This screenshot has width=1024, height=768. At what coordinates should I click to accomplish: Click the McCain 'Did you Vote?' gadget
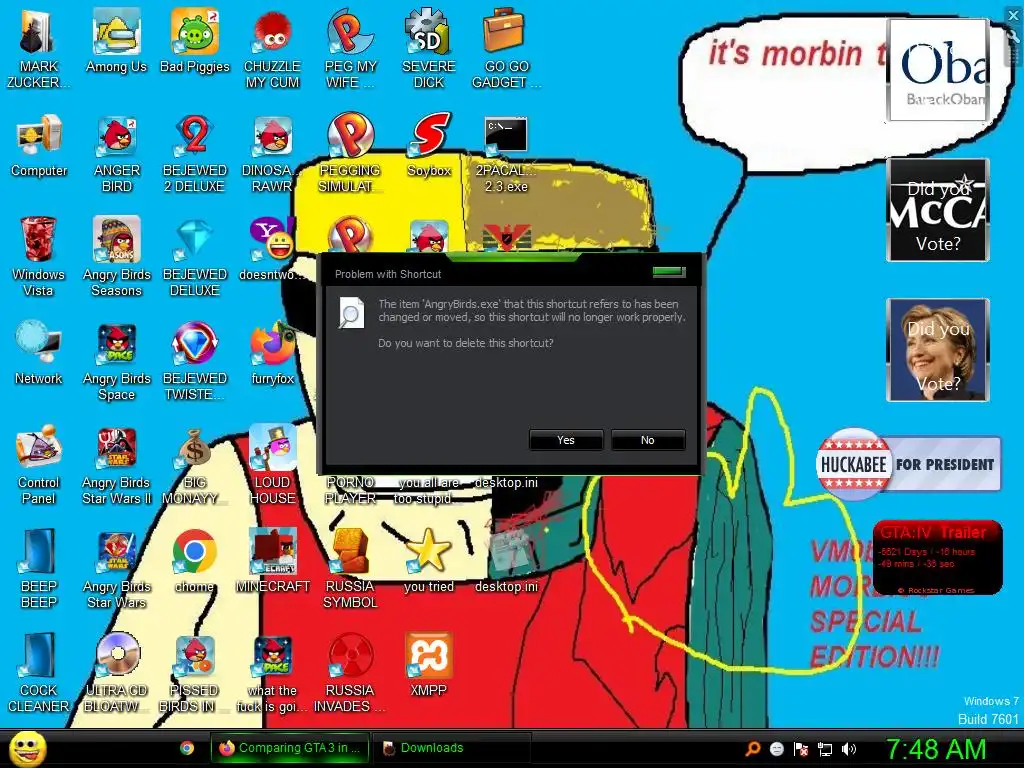point(938,210)
